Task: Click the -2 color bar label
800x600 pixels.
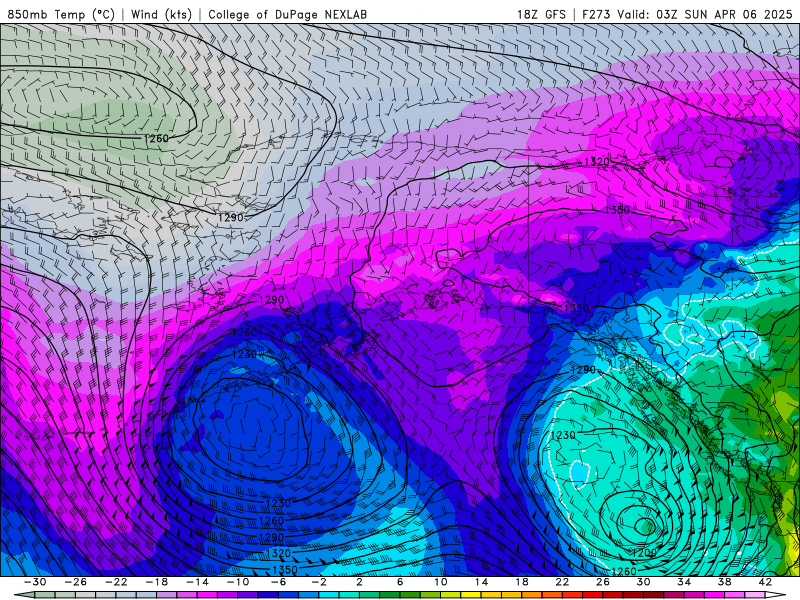Action: click(319, 582)
